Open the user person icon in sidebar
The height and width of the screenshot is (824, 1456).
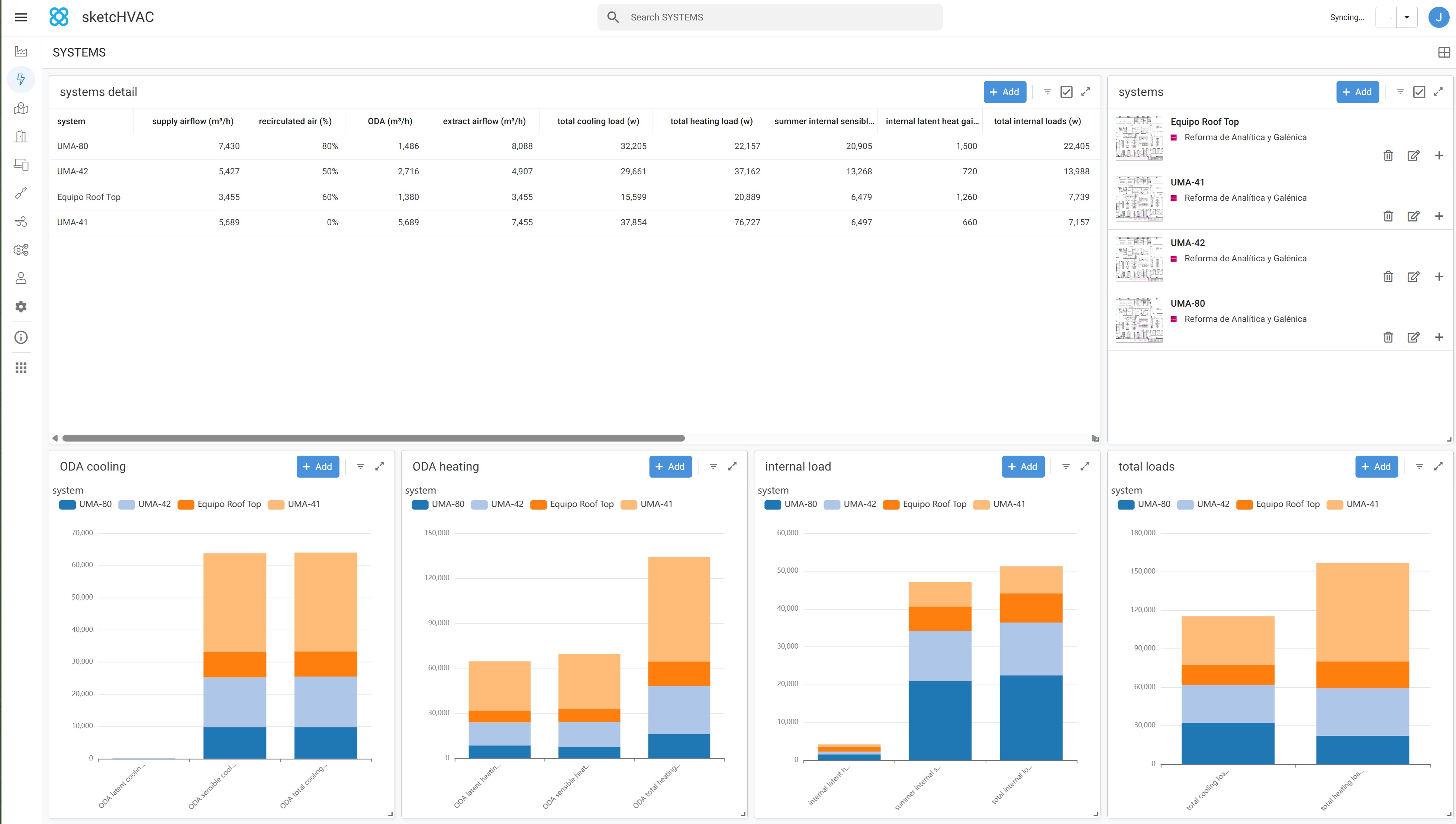(21, 278)
